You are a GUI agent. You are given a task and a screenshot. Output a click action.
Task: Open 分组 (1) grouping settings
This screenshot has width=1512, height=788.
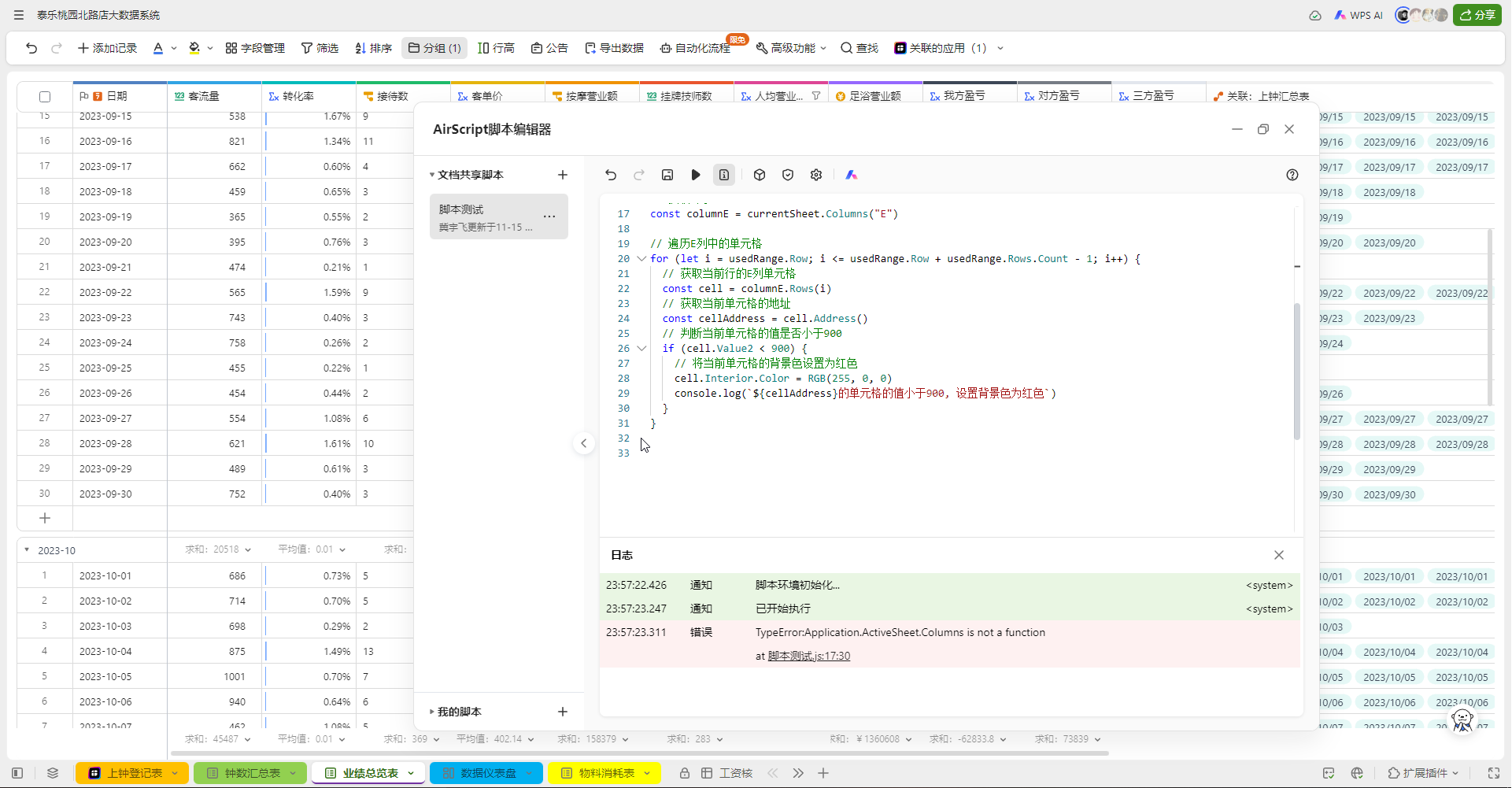pyautogui.click(x=434, y=48)
